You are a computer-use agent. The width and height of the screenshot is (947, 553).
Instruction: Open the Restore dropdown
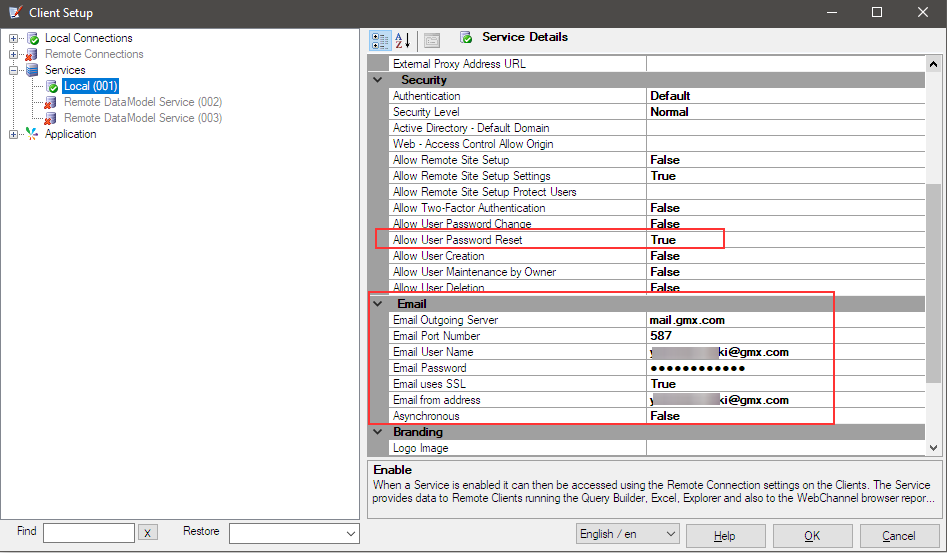coord(351,534)
